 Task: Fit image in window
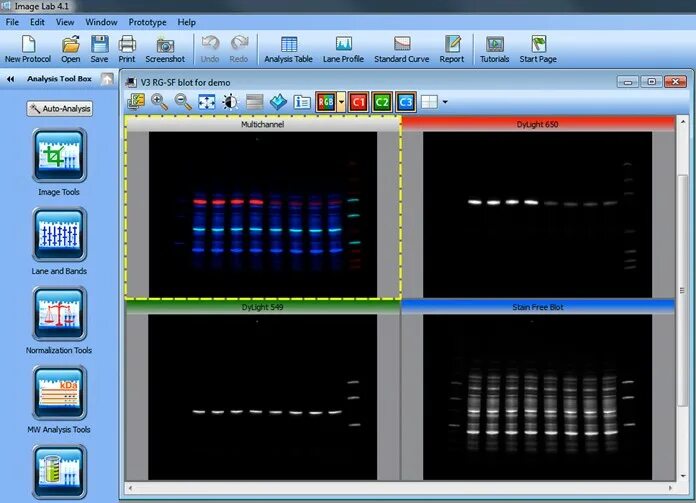(x=207, y=102)
